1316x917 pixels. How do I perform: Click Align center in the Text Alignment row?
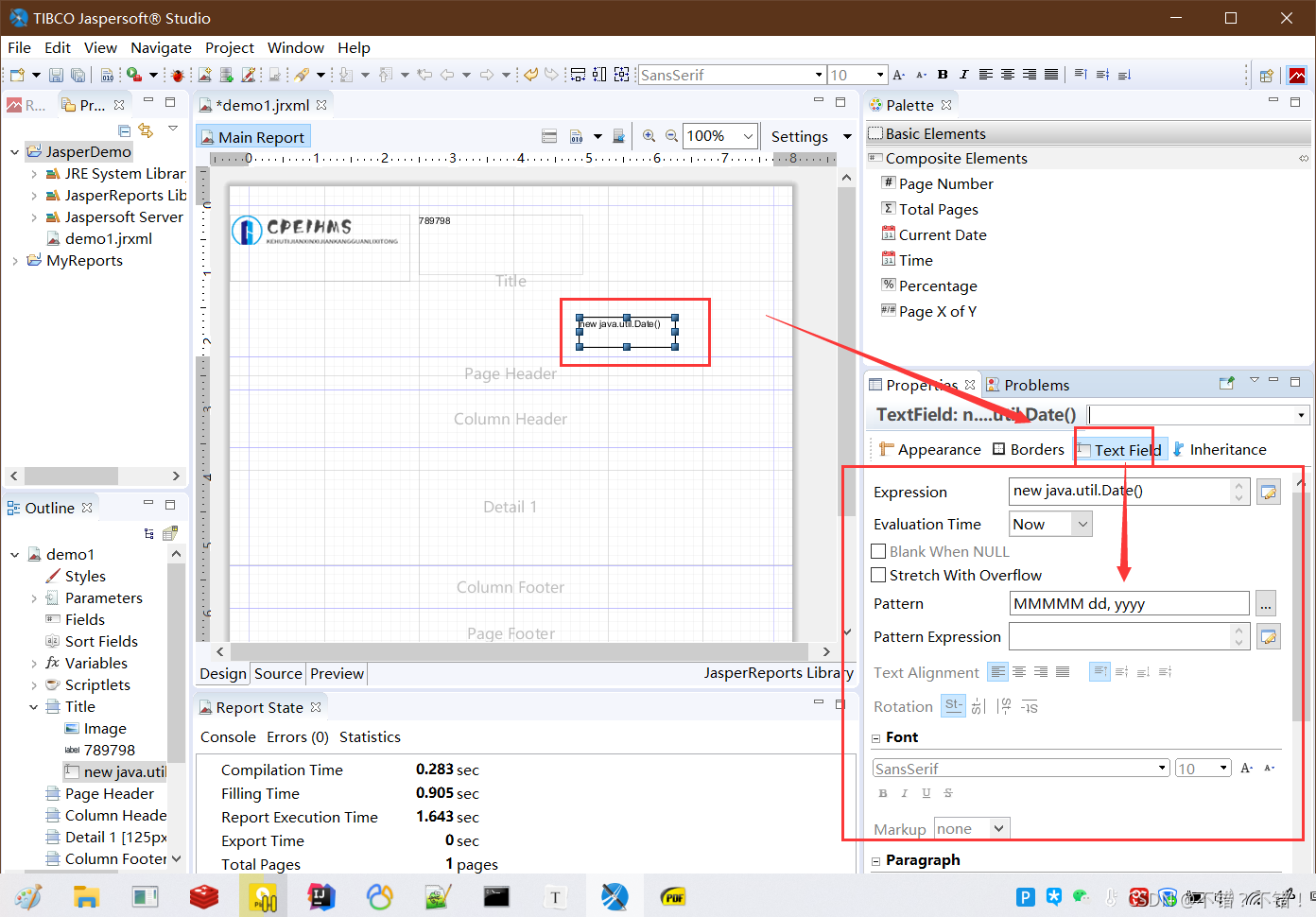click(x=1019, y=672)
